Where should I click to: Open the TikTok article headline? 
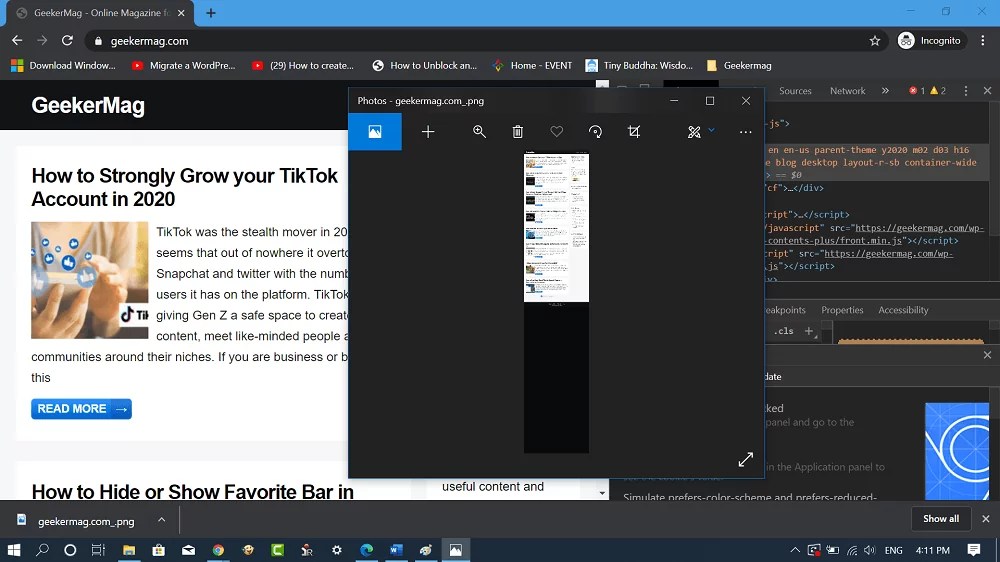coord(184,188)
